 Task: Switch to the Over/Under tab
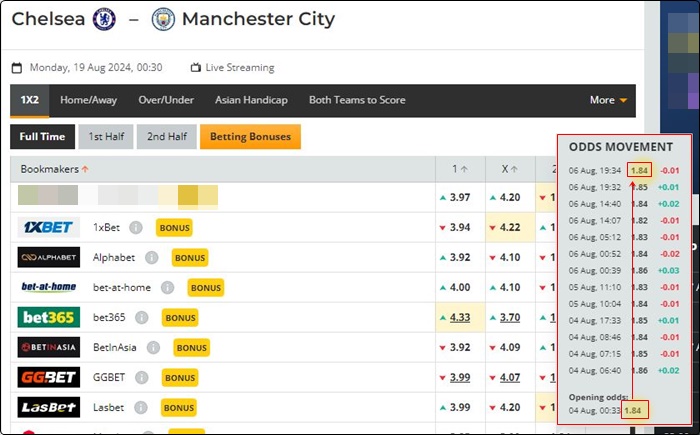pos(166,100)
